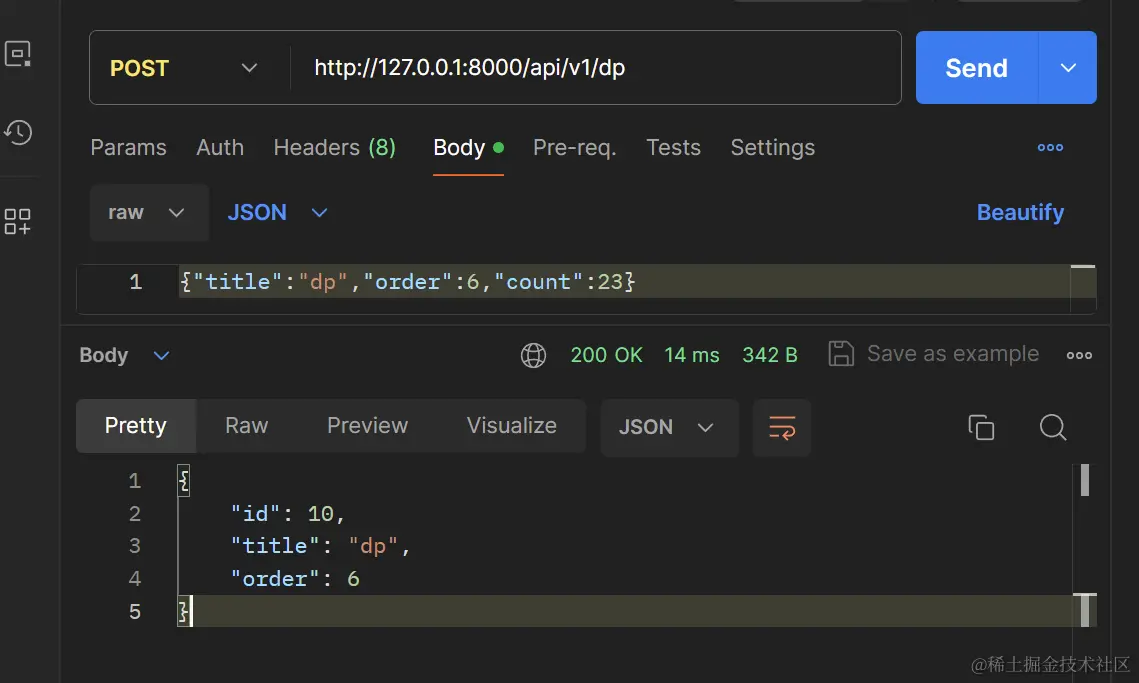The image size is (1139, 683).
Task: Open the Headers (8) tab
Action: [x=335, y=147]
